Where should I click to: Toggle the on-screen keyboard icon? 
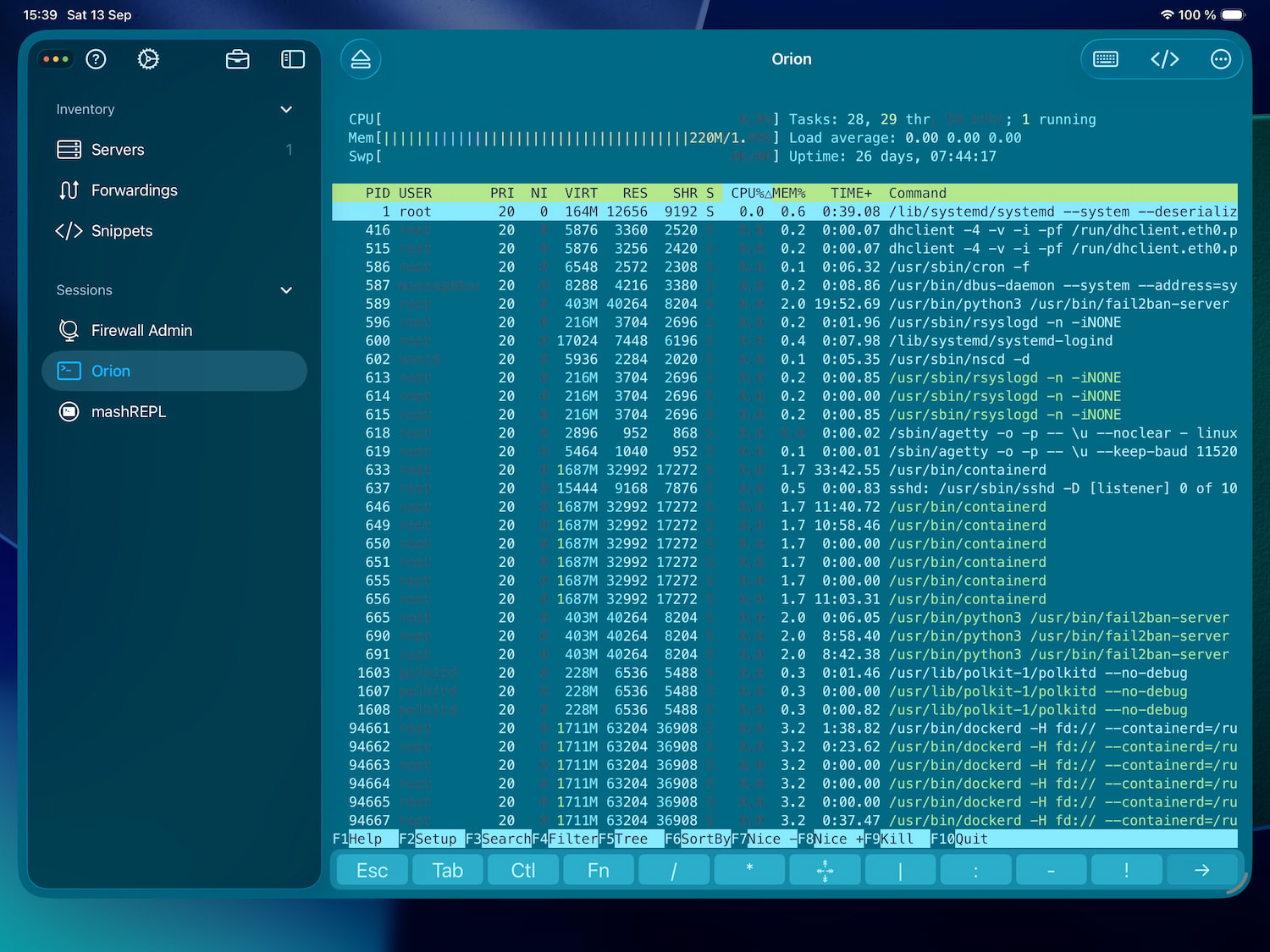tap(1107, 59)
